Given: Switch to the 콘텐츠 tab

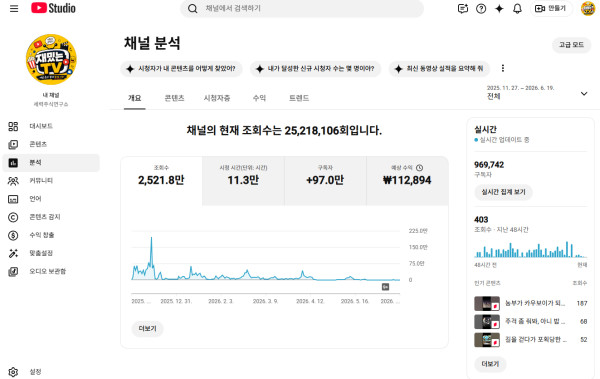Looking at the screenshot, I should pos(174,98).
